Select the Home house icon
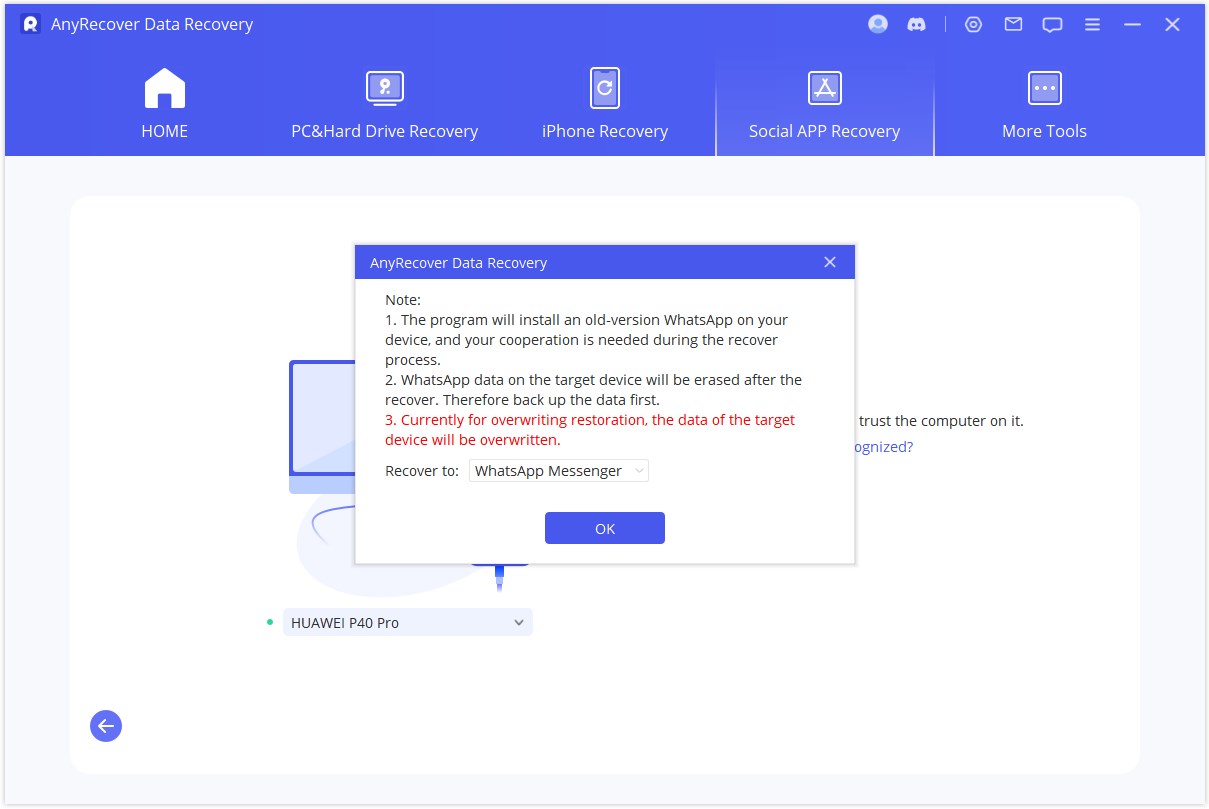 pos(164,88)
